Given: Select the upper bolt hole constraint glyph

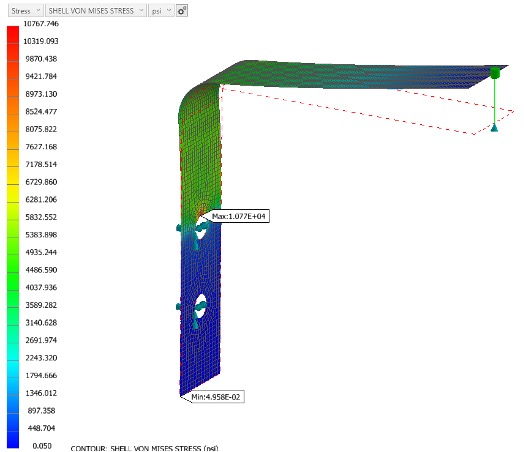Looking at the screenshot, I should click(x=199, y=234).
